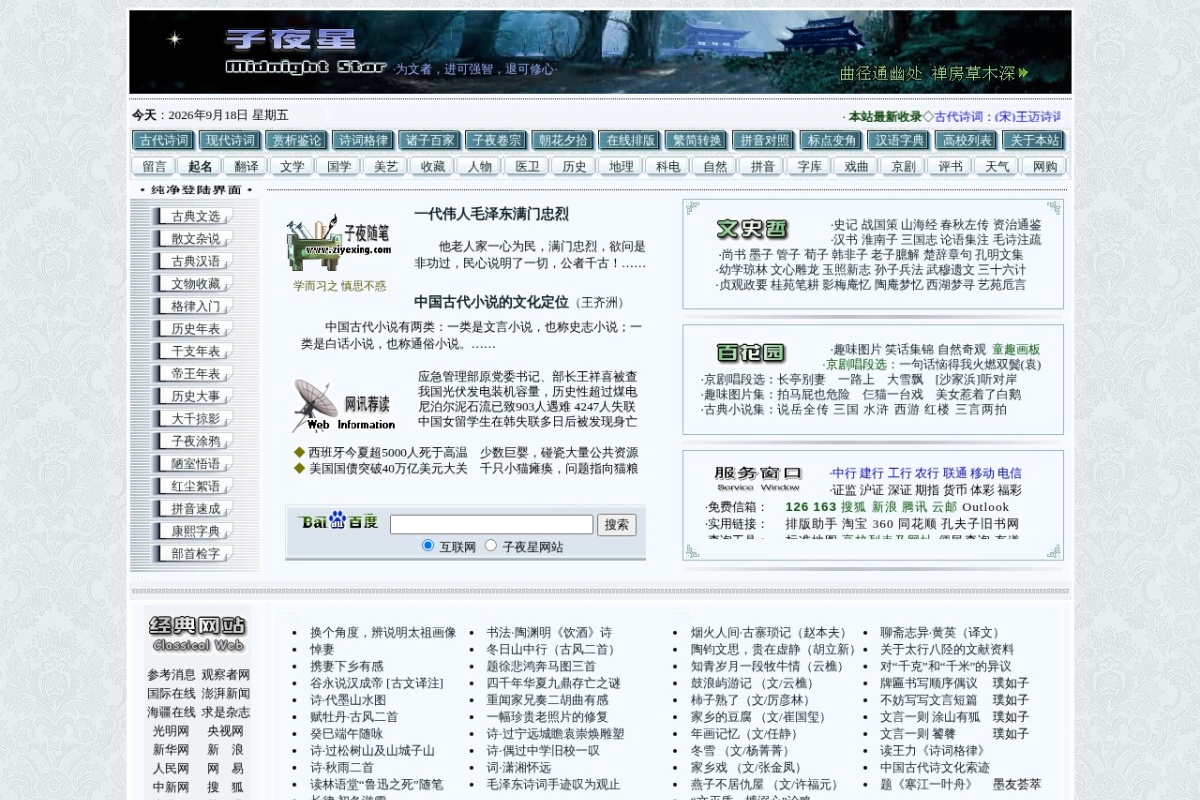Open 子夜涂鸦 in the sidebar
The height and width of the screenshot is (800, 1200).
[x=194, y=441]
